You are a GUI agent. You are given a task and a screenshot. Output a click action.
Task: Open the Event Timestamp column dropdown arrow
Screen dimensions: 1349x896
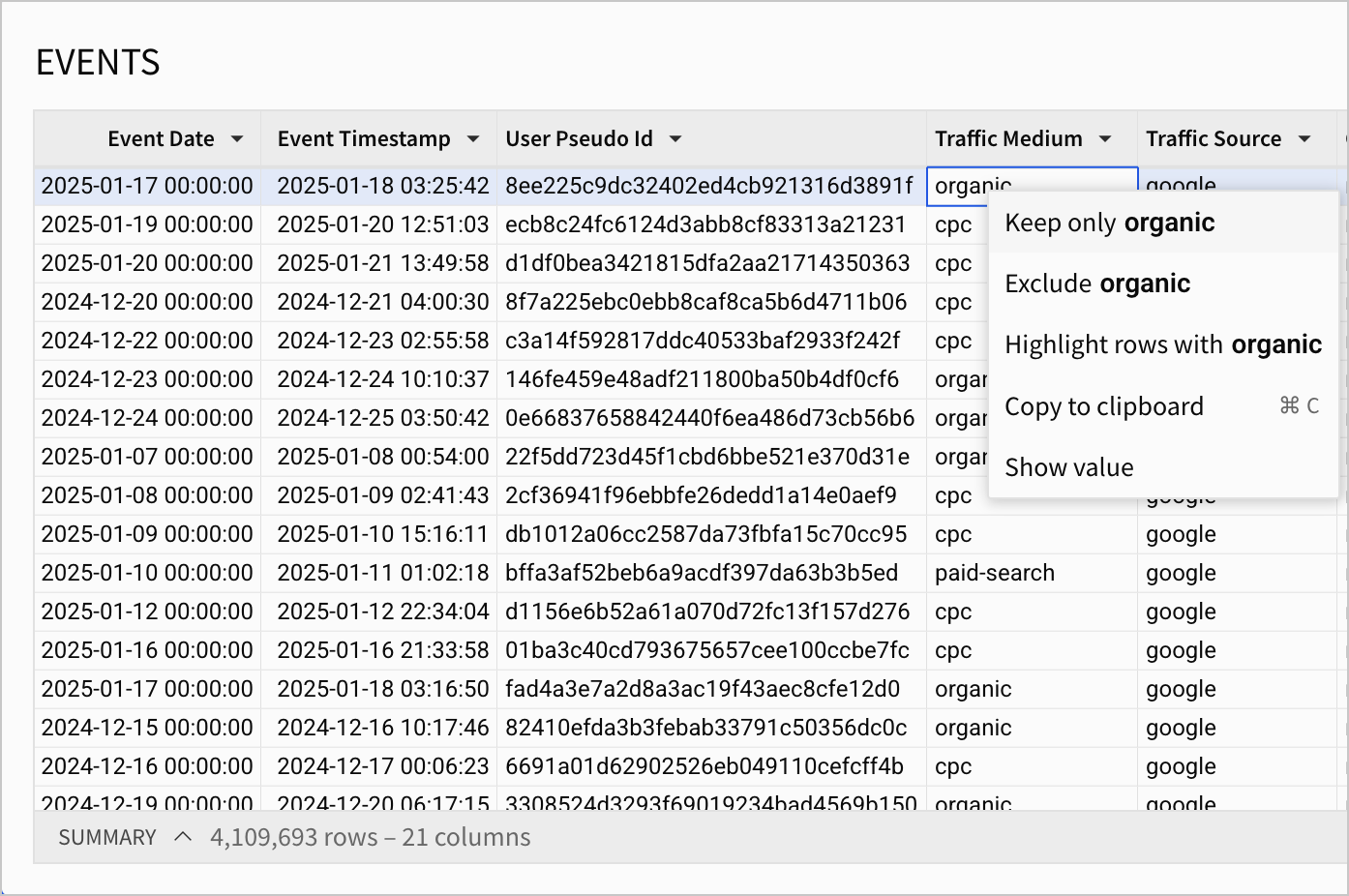(x=473, y=139)
